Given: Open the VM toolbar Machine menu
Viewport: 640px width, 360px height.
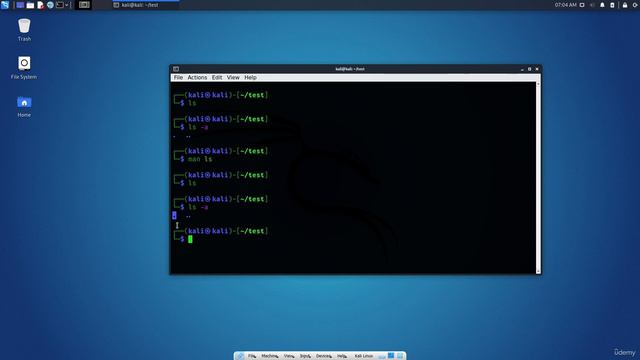Looking at the screenshot, I should coord(270,356).
